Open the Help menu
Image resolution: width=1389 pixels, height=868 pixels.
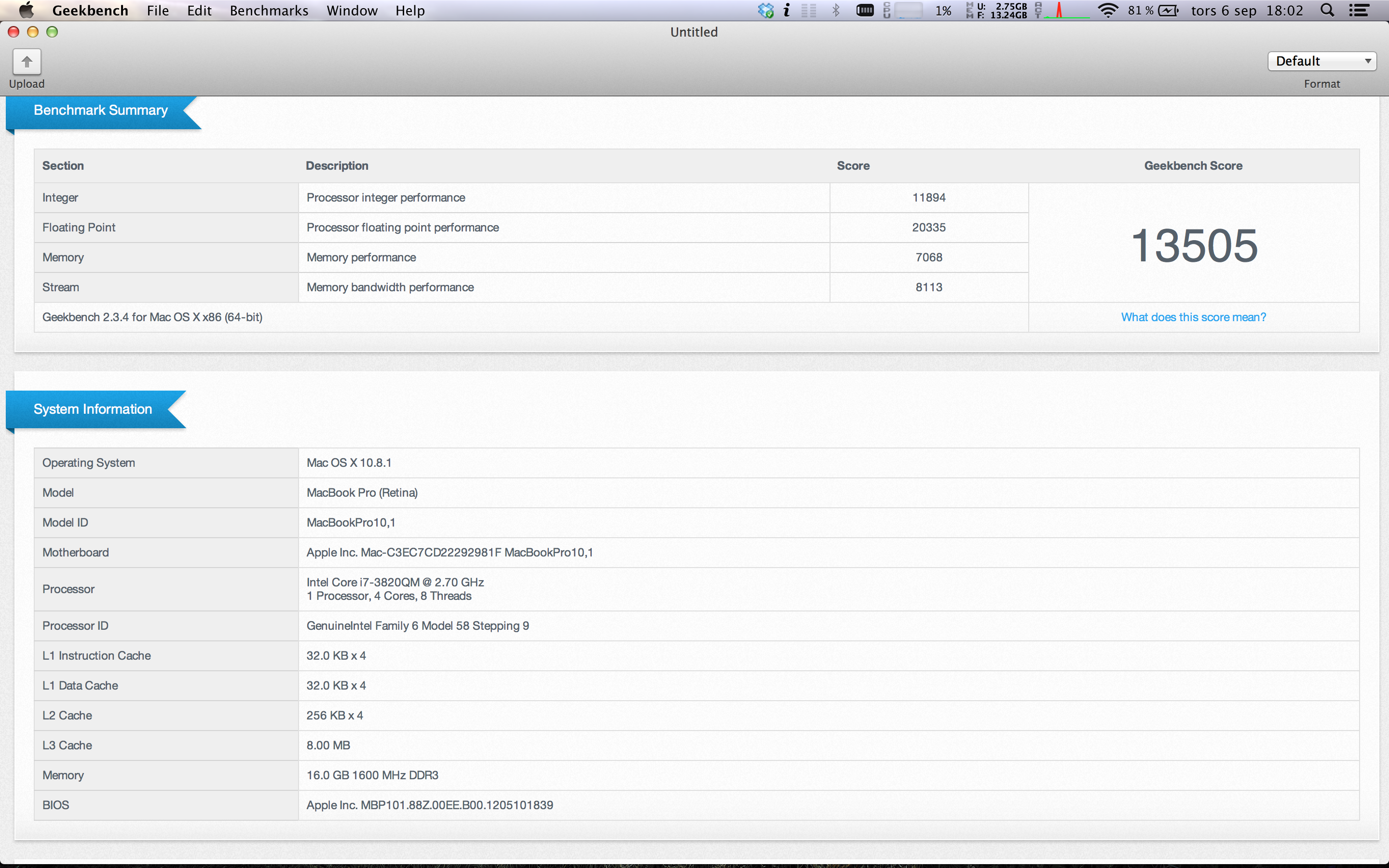pyautogui.click(x=410, y=10)
